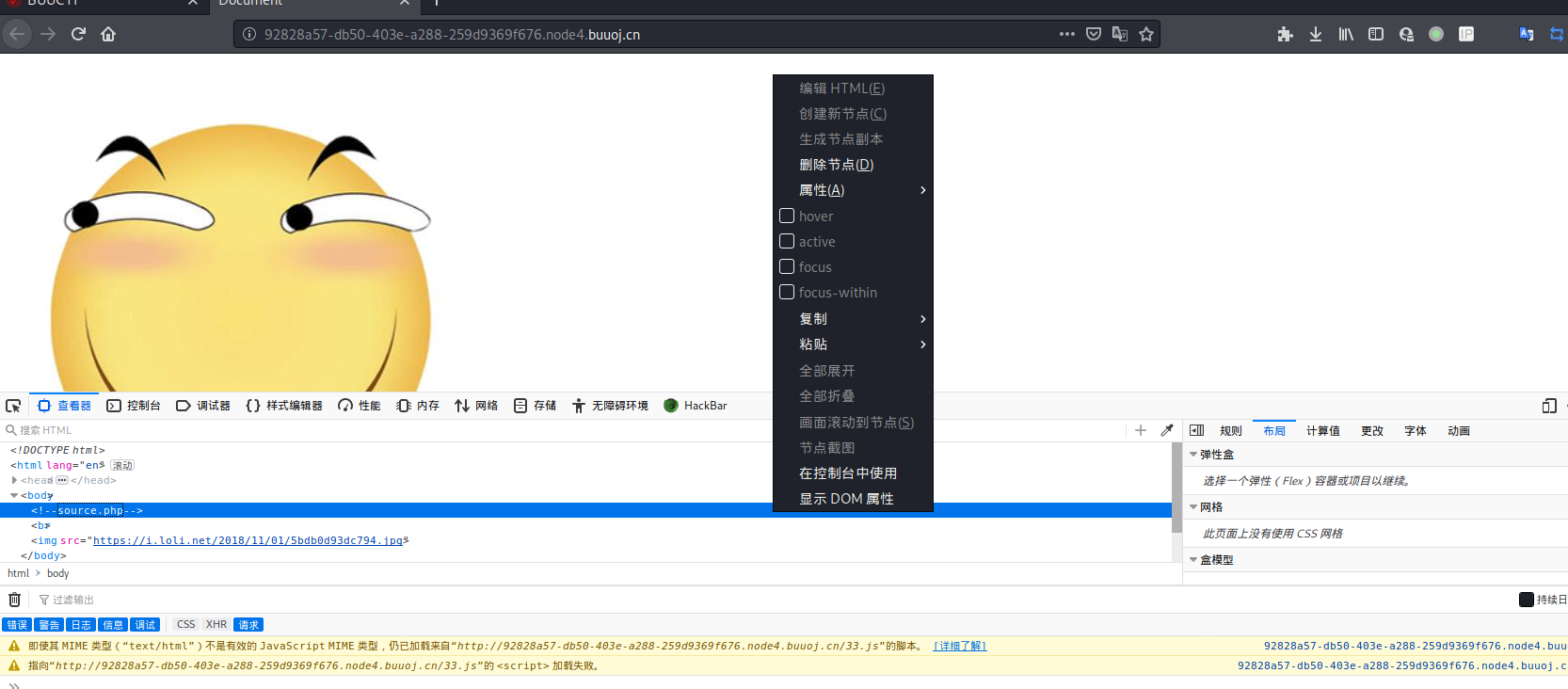Show site information icon in URL bar
The width and height of the screenshot is (1568, 689).
[x=249, y=34]
